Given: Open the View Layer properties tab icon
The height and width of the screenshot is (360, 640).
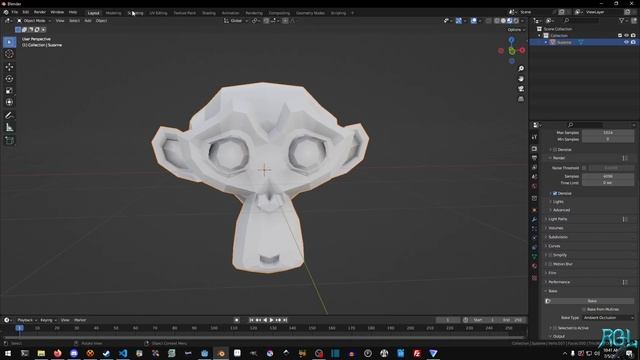Looking at the screenshot, I should point(534,167).
